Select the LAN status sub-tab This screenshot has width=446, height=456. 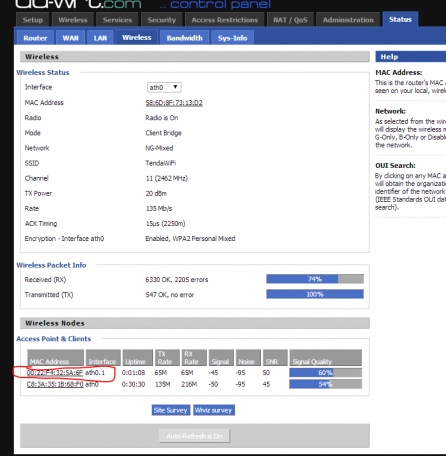point(100,38)
